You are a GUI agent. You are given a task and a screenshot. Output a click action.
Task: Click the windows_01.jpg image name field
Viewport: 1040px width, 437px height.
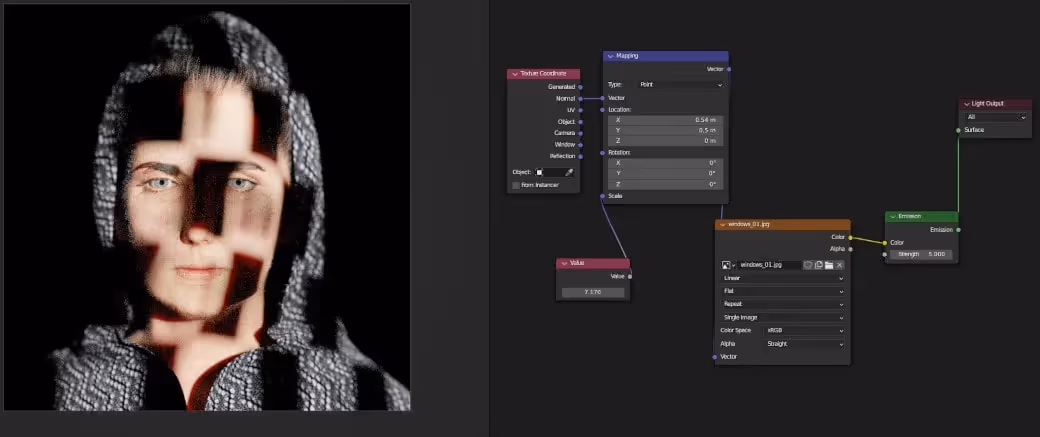coord(770,265)
